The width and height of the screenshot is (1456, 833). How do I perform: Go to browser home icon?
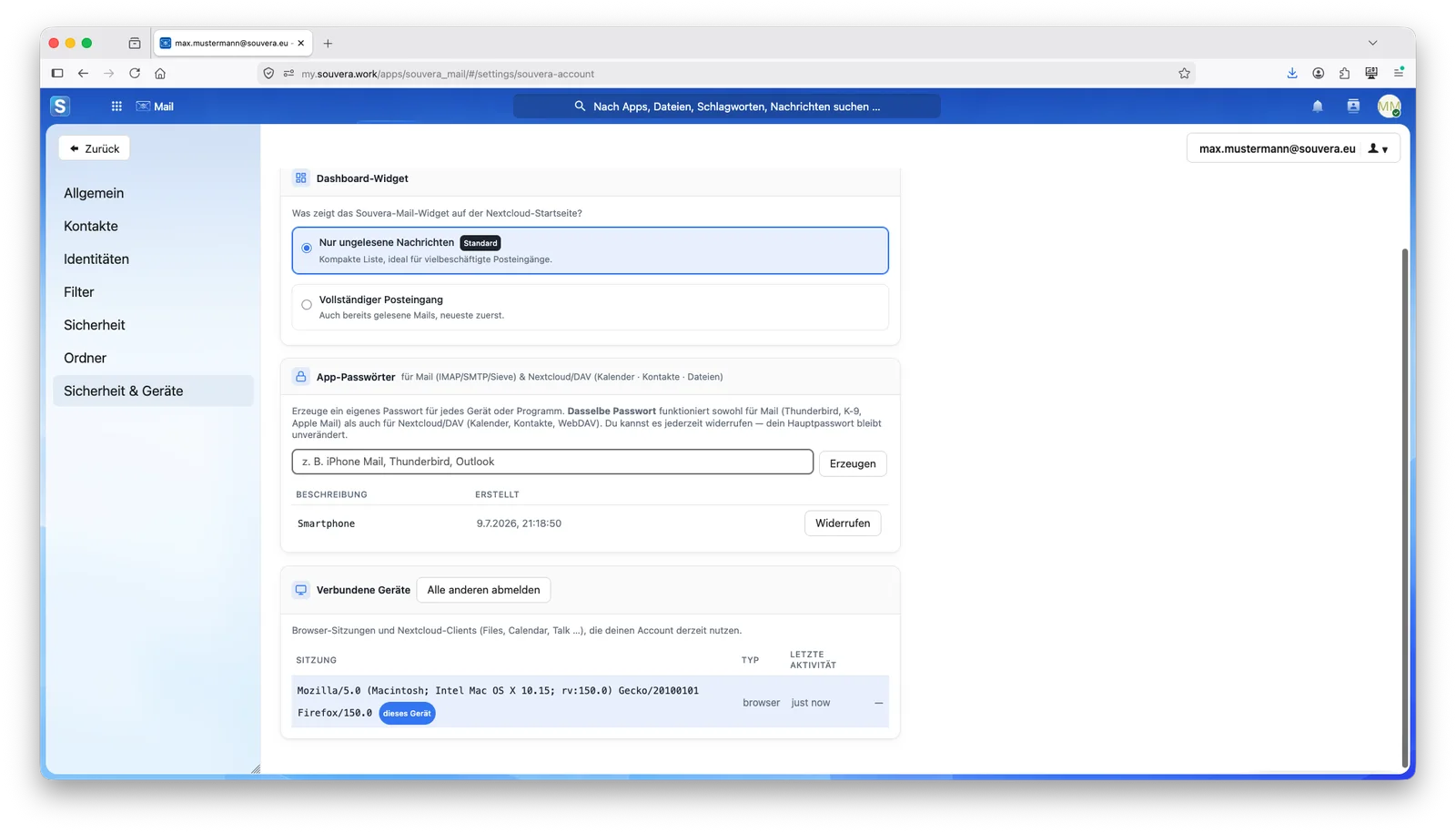(x=160, y=74)
